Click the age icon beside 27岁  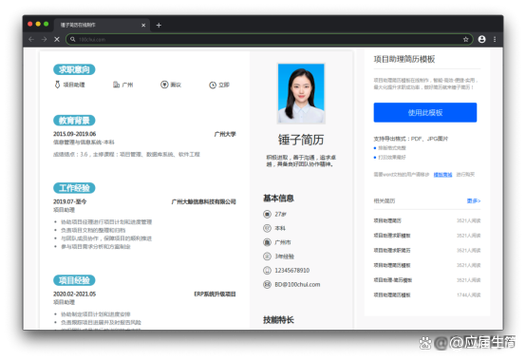pos(267,214)
